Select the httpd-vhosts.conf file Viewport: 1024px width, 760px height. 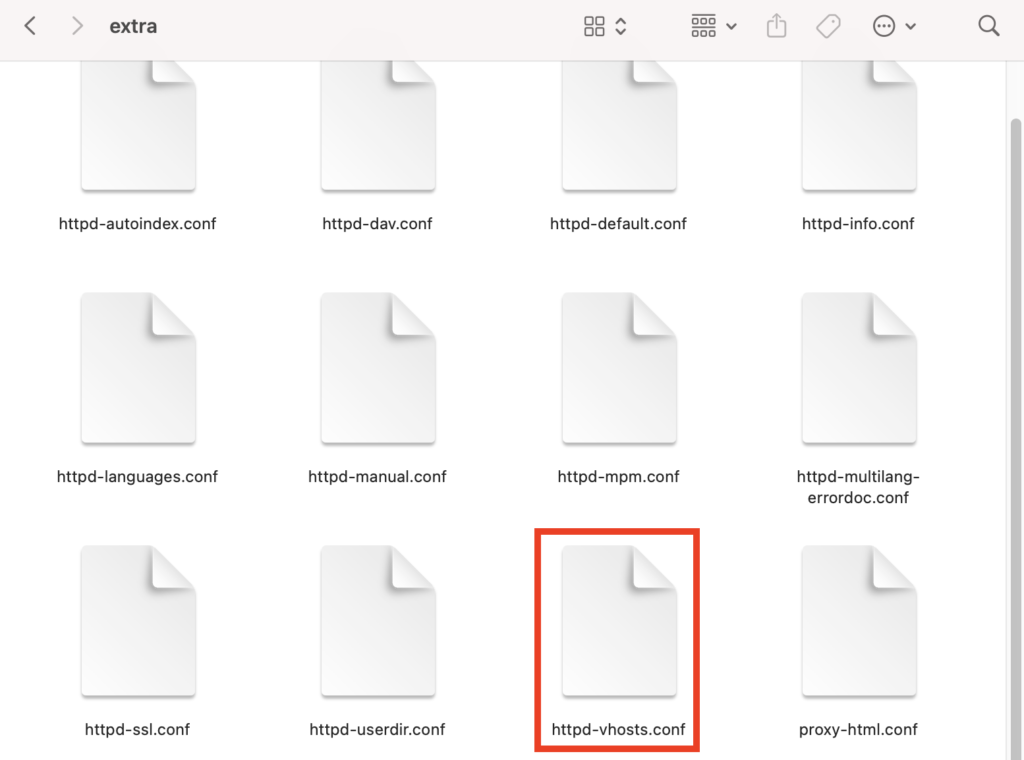tap(618, 622)
